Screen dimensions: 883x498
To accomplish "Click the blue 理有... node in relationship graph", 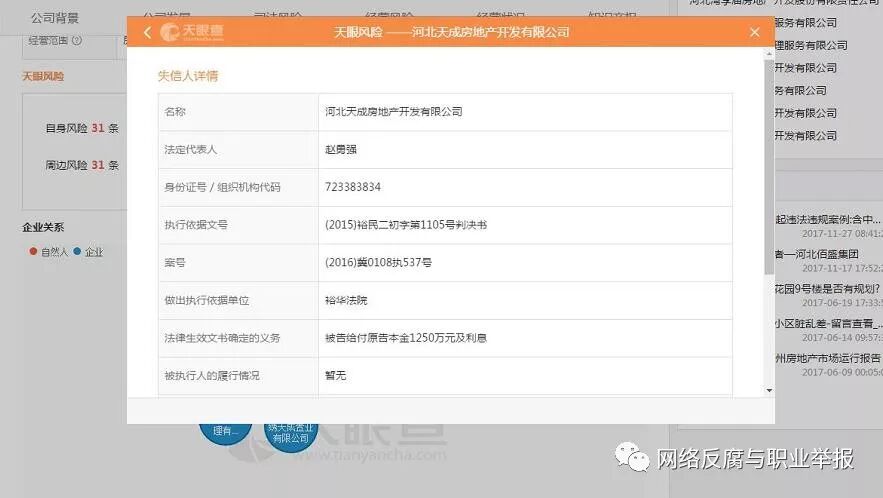I will [224, 432].
